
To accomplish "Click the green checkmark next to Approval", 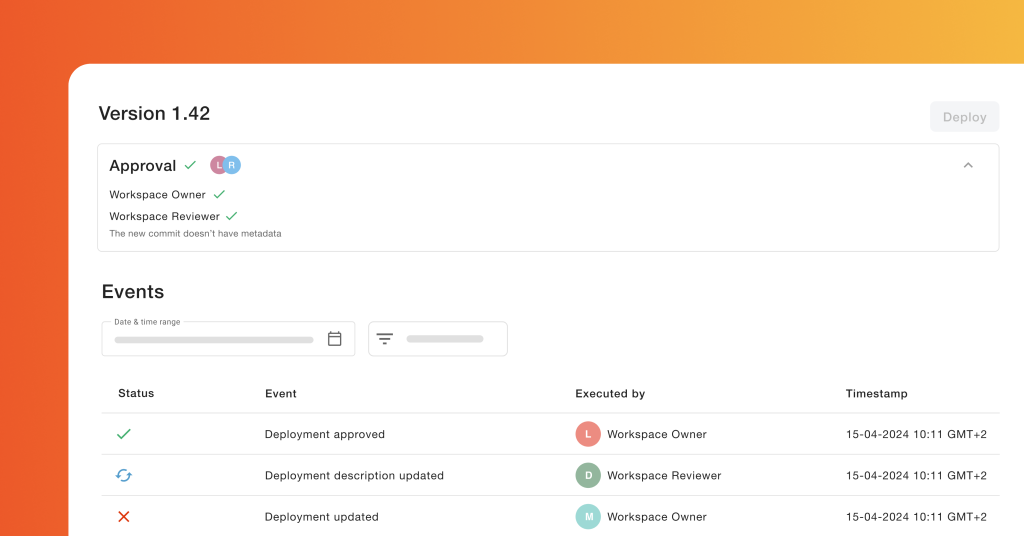I will (x=190, y=165).
